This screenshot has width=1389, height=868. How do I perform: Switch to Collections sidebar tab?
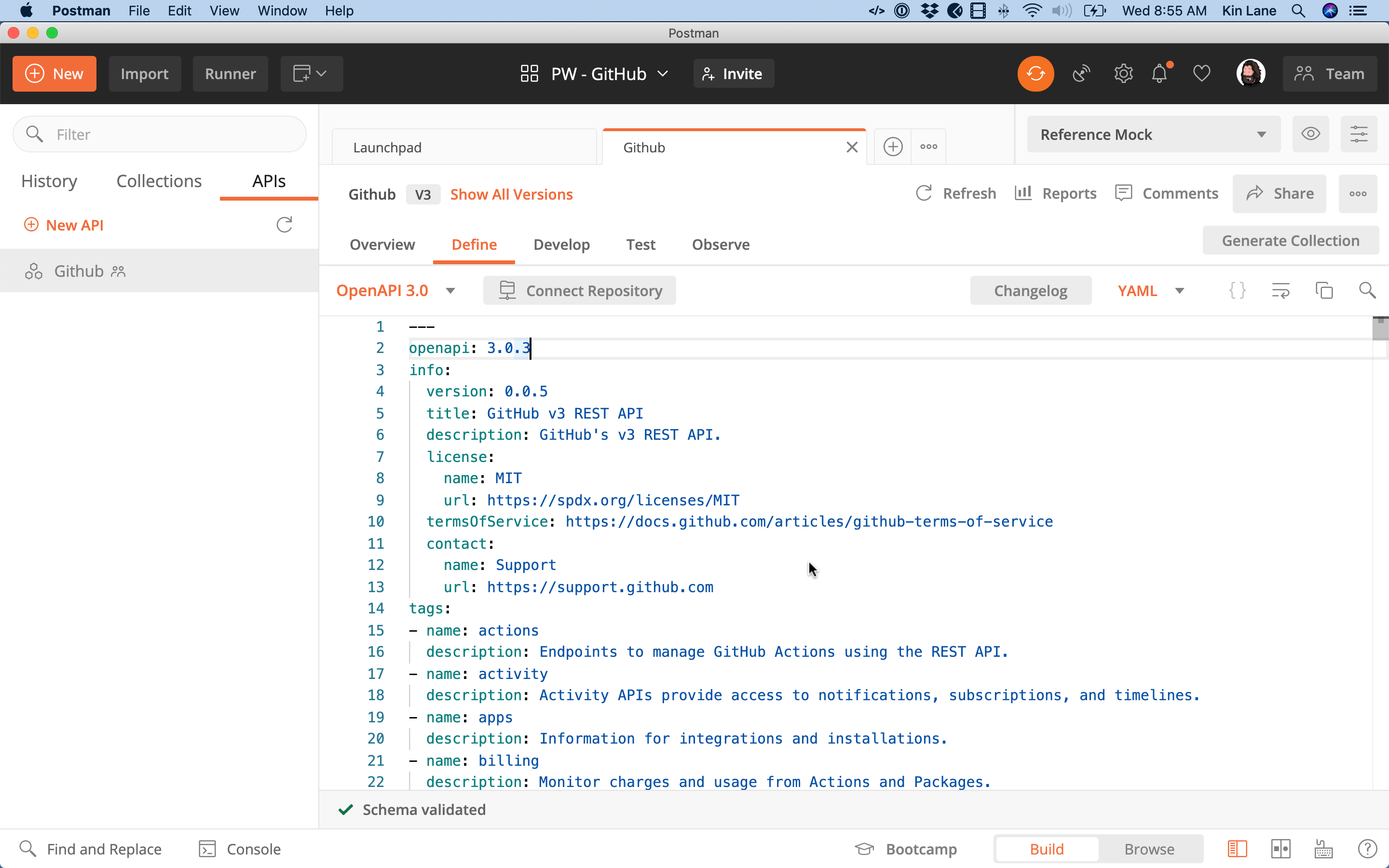pos(159,181)
